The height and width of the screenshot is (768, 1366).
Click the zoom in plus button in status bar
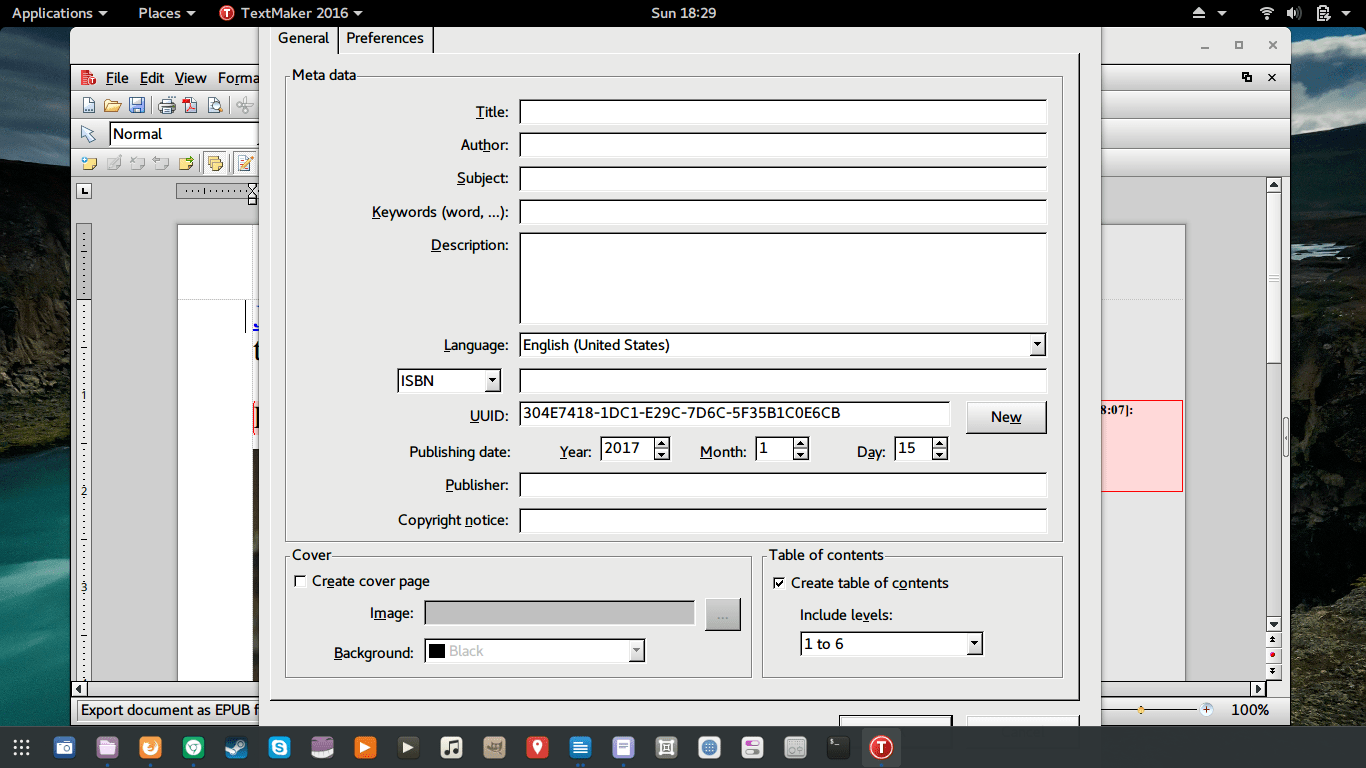[1207, 710]
